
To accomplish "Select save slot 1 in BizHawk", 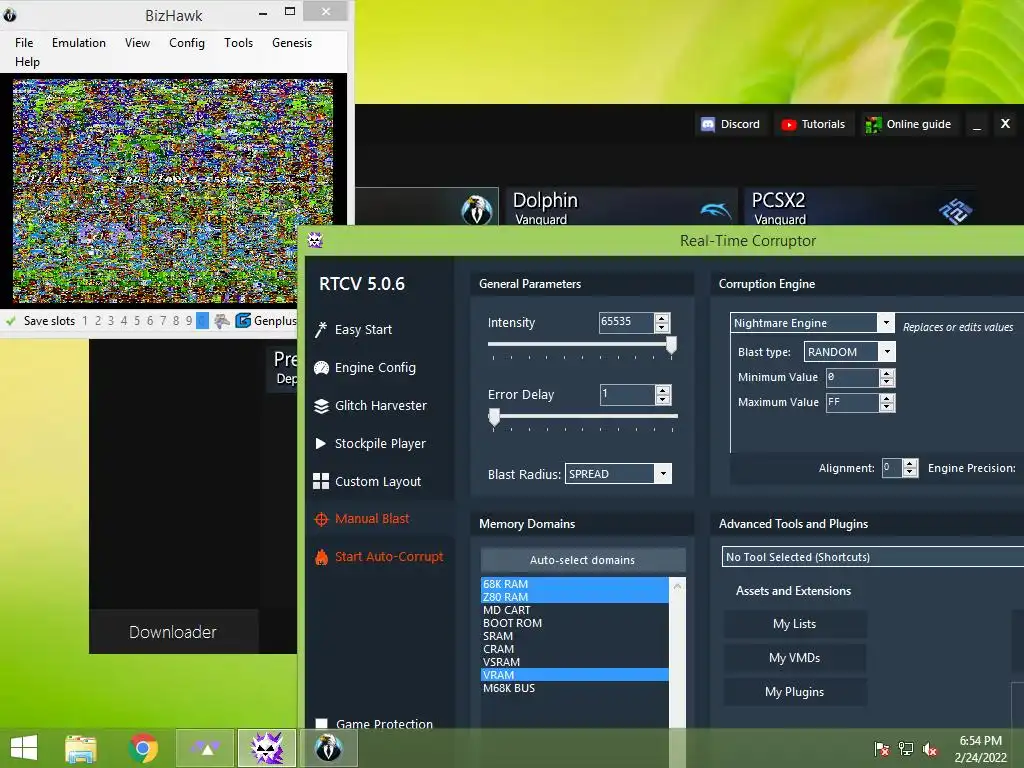I will [85, 321].
